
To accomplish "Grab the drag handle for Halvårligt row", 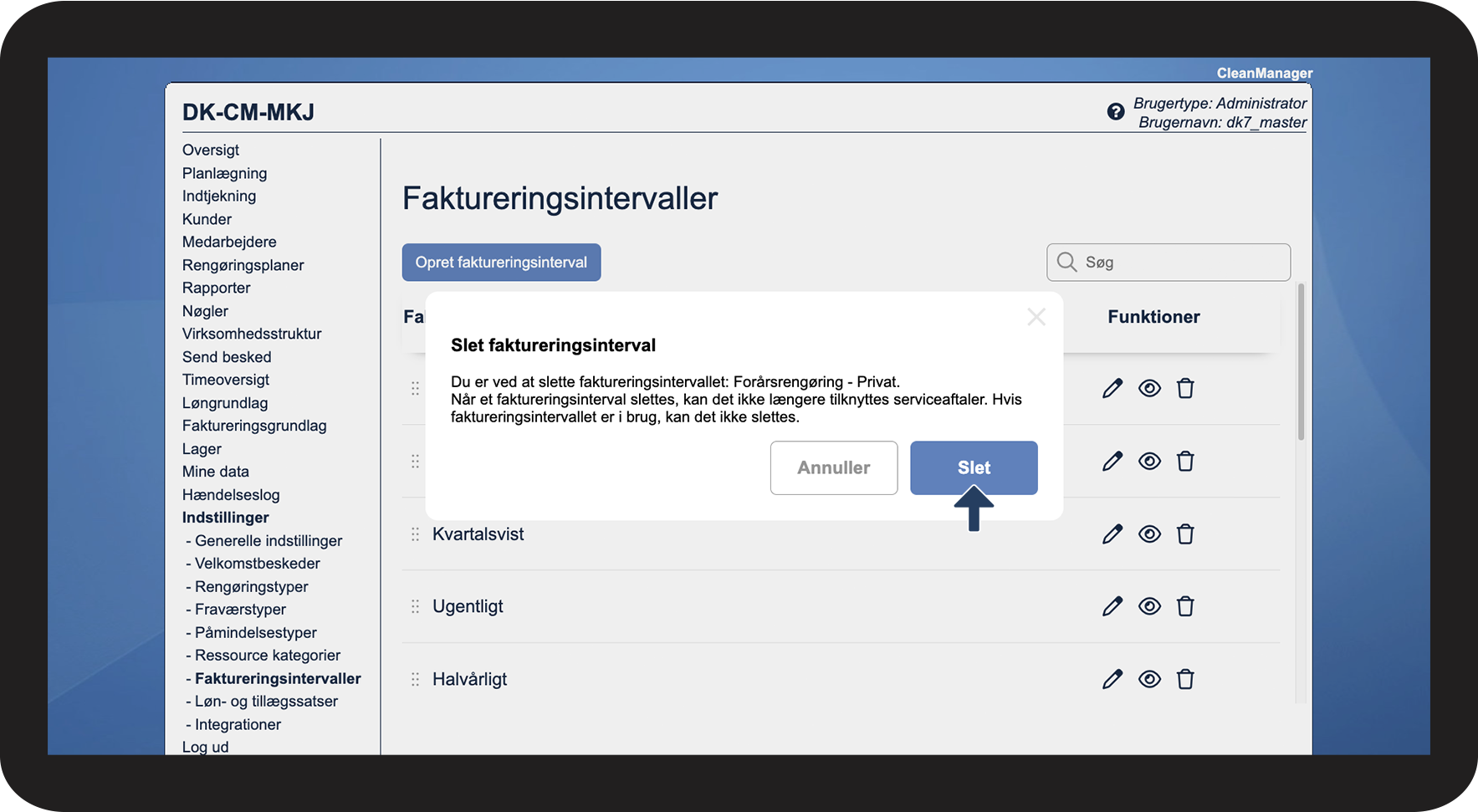I will pos(415,679).
